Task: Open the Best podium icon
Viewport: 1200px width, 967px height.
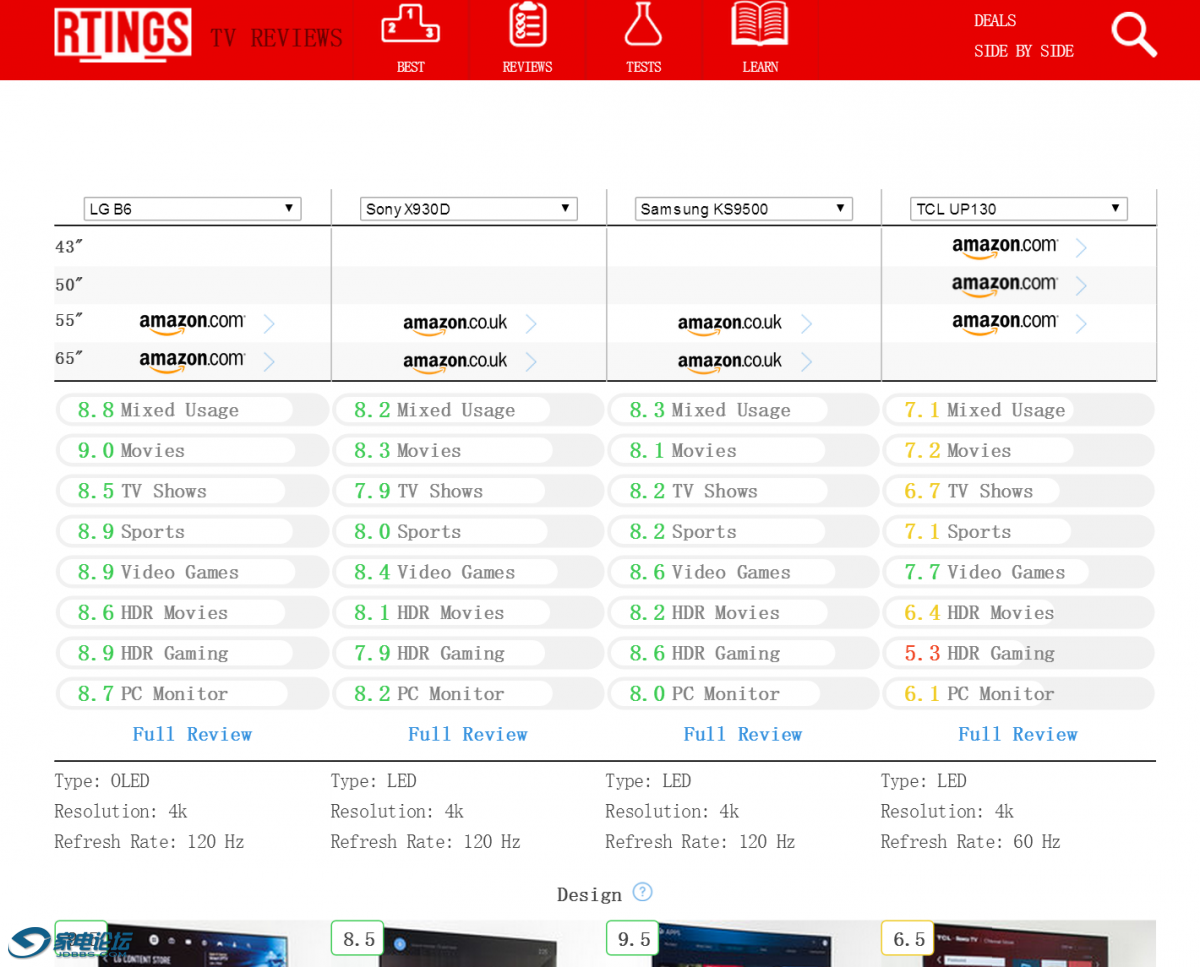Action: click(x=410, y=27)
